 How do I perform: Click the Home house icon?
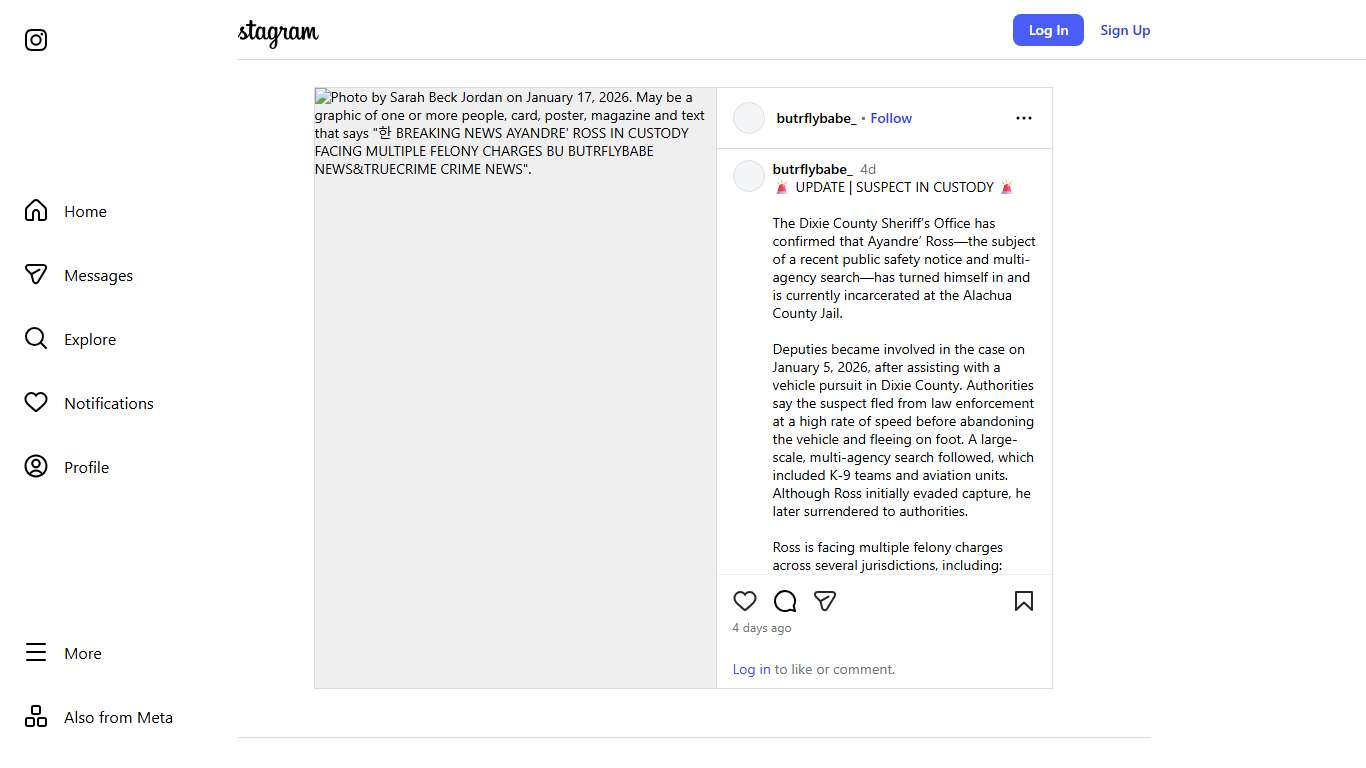pyautogui.click(x=36, y=211)
